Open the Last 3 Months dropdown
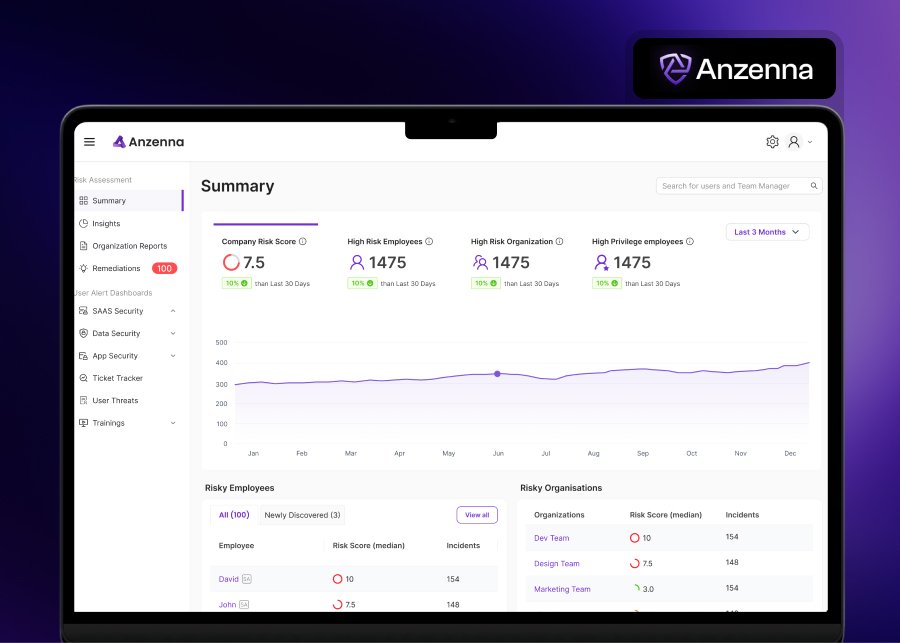900x643 pixels. click(767, 232)
